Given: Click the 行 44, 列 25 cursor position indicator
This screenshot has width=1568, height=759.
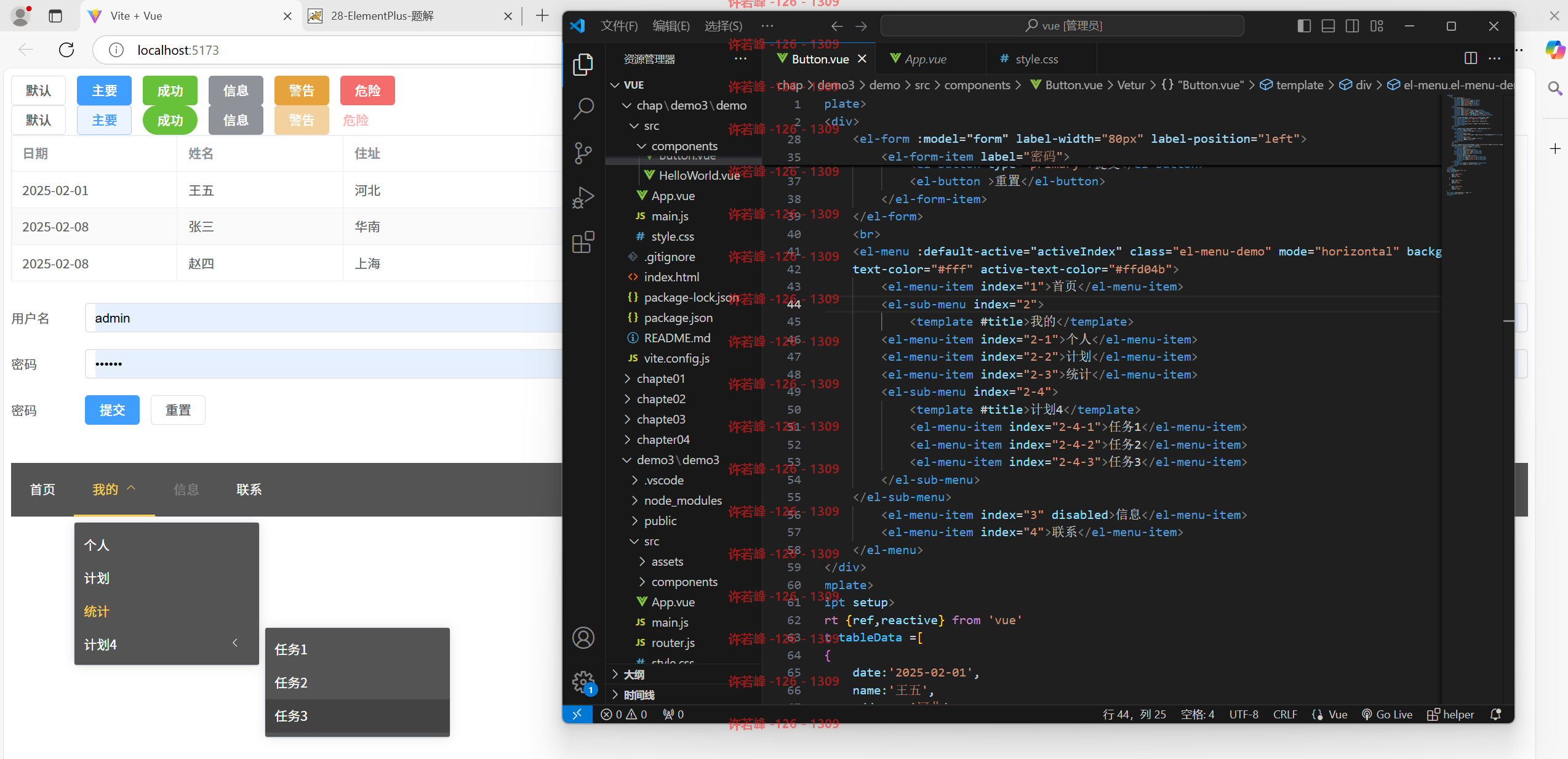Looking at the screenshot, I should click(1134, 714).
